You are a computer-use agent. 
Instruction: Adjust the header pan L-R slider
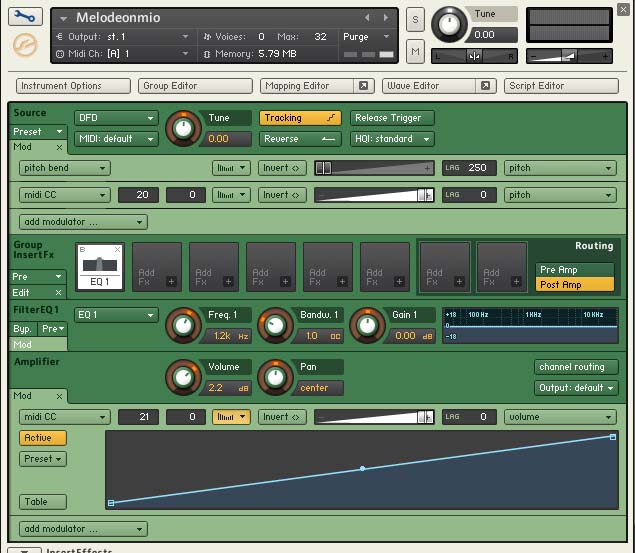474,56
